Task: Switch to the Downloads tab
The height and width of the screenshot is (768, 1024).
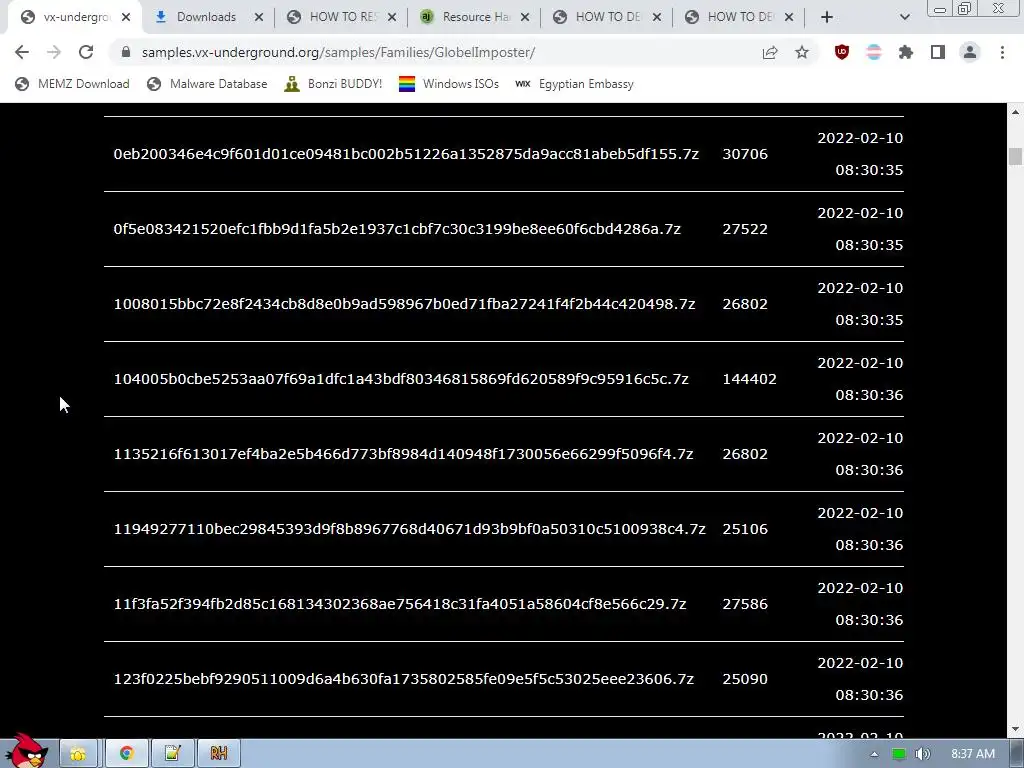Action: tap(206, 17)
